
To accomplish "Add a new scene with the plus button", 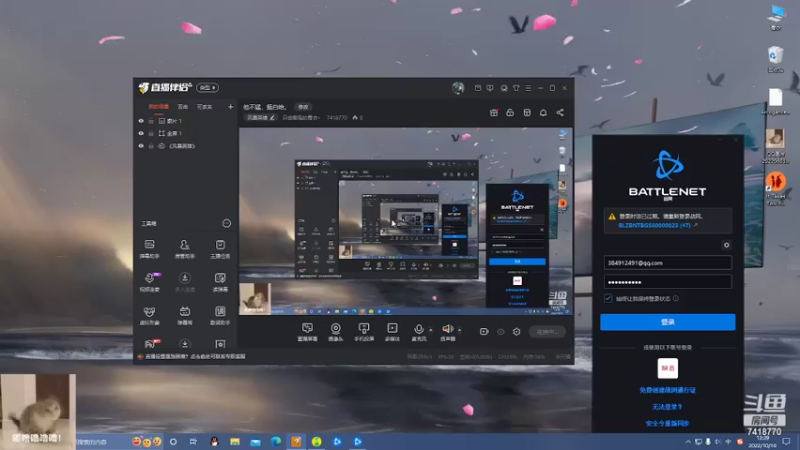I will tap(231, 107).
